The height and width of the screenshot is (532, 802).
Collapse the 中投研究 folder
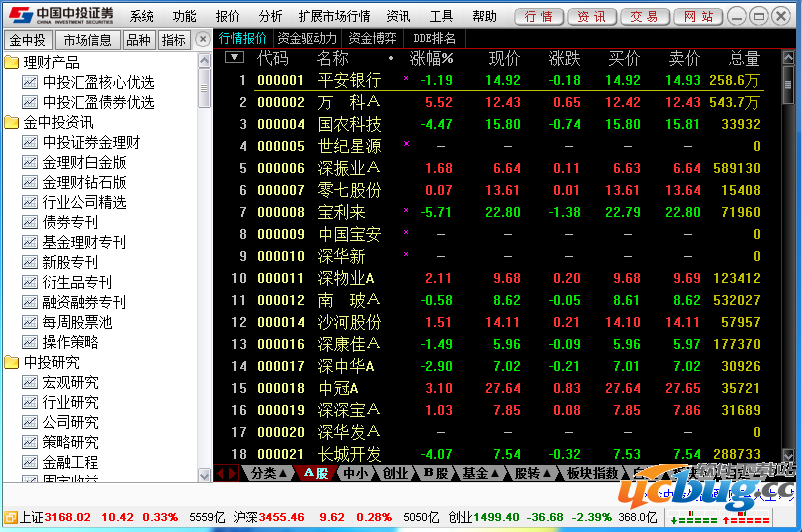point(12,362)
